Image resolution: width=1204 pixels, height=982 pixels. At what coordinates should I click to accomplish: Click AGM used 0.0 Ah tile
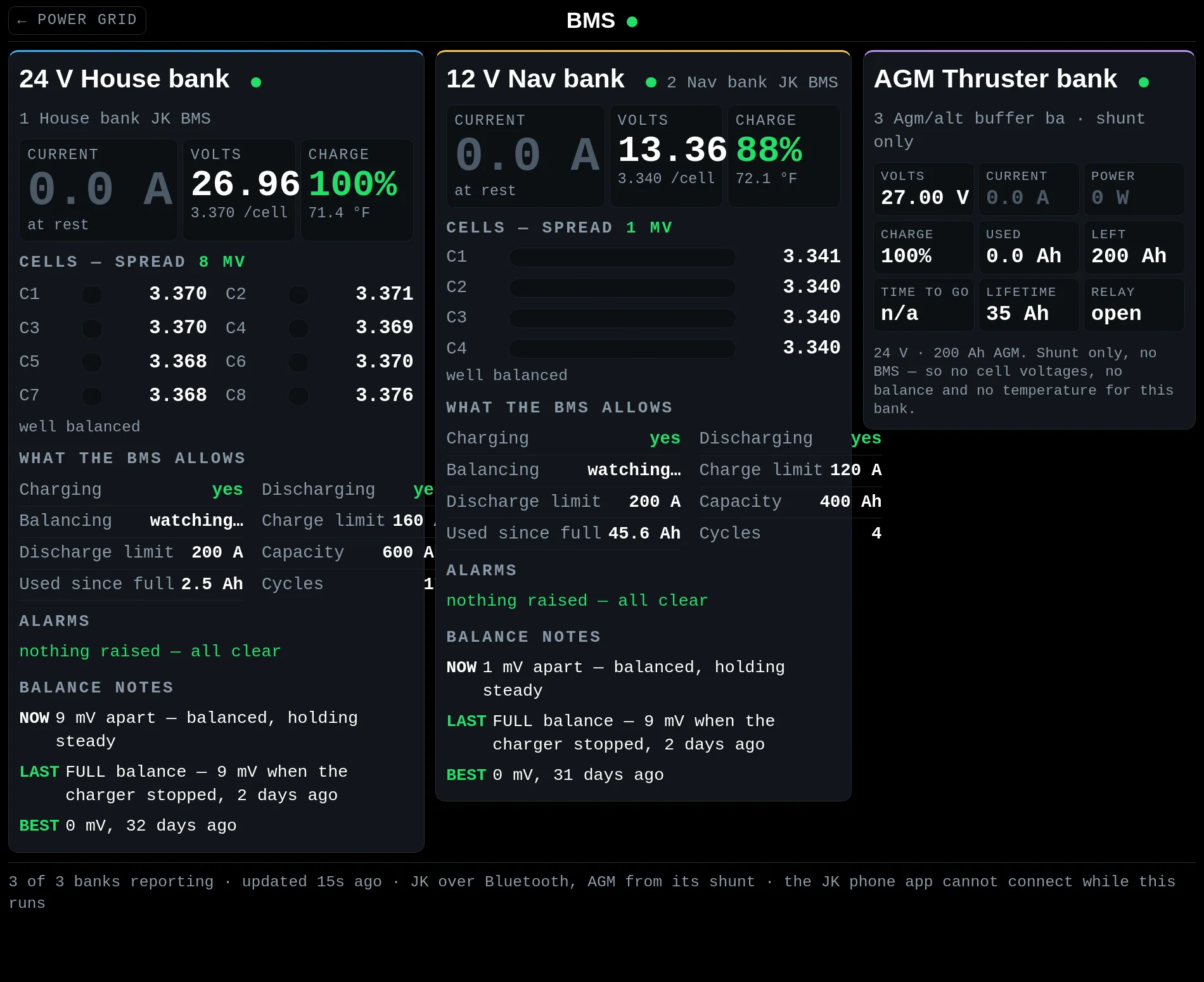[1029, 247]
